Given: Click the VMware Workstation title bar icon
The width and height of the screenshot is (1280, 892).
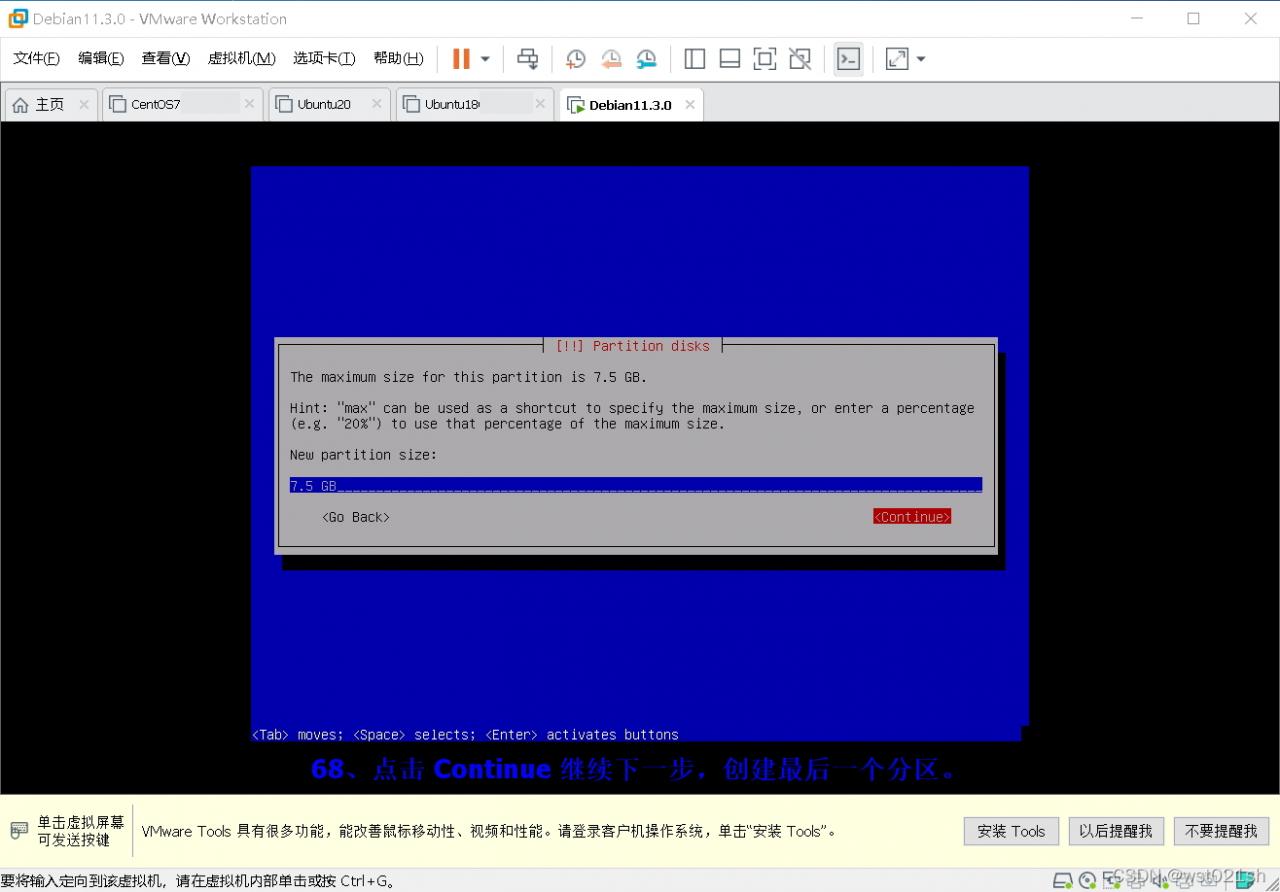Looking at the screenshot, I should [18, 18].
